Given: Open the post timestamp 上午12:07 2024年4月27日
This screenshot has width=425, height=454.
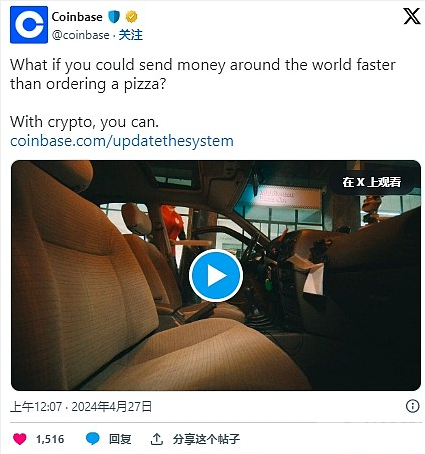Looking at the screenshot, I should (x=81, y=406).
